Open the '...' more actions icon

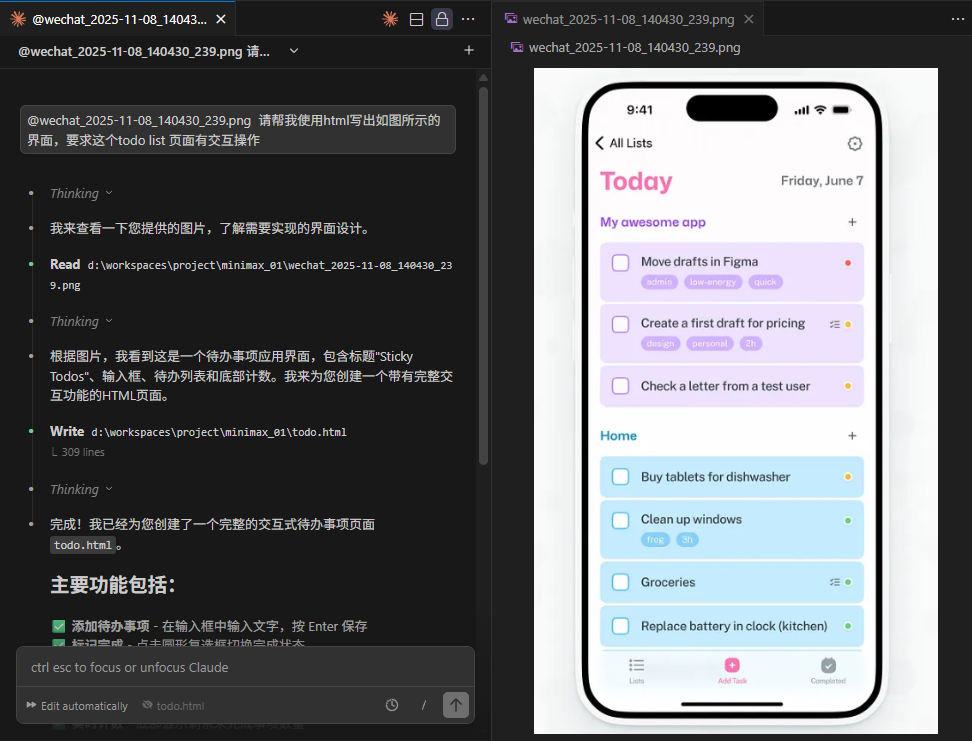467,19
